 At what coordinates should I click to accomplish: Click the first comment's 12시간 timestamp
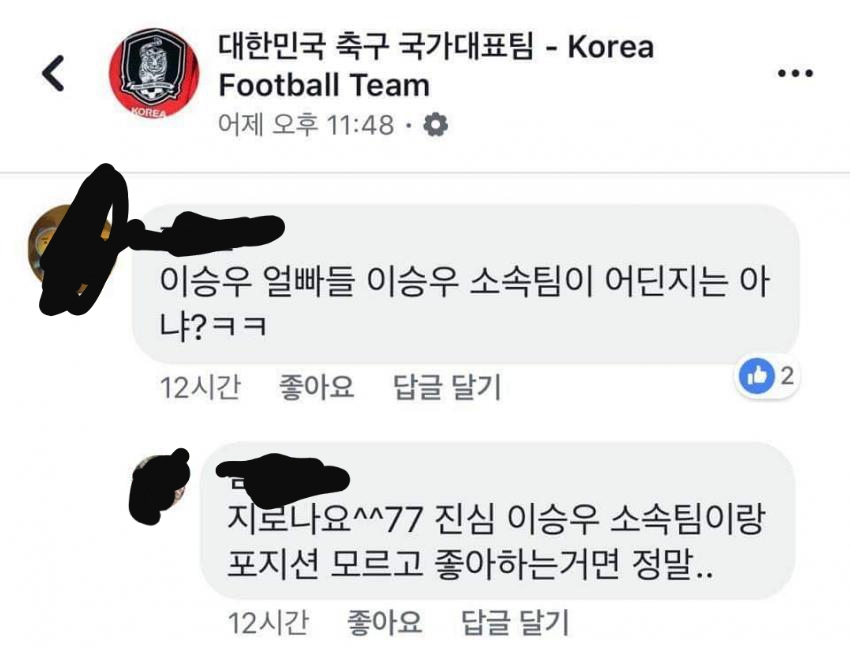pos(200,387)
